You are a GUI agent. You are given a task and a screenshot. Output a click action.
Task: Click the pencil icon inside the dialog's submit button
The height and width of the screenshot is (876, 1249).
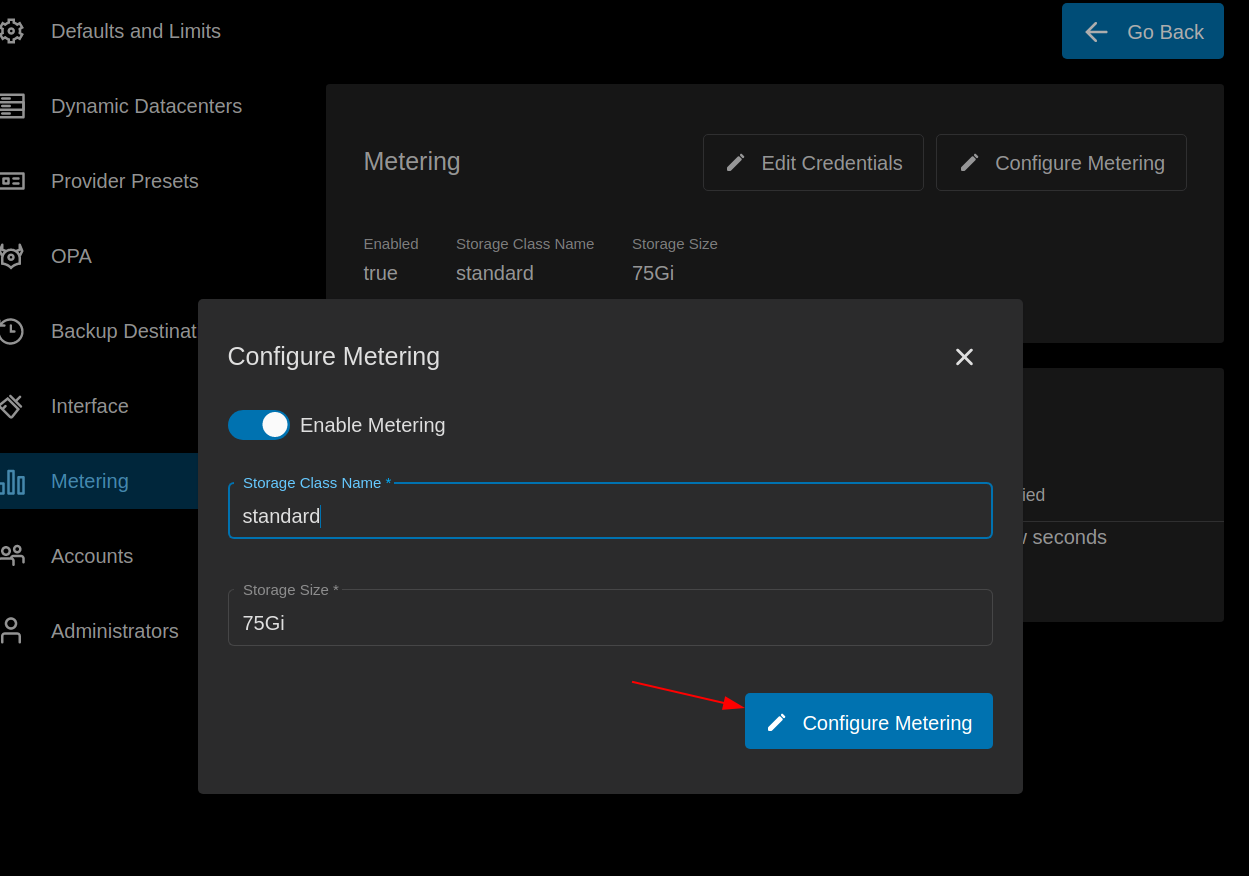pyautogui.click(x=779, y=721)
